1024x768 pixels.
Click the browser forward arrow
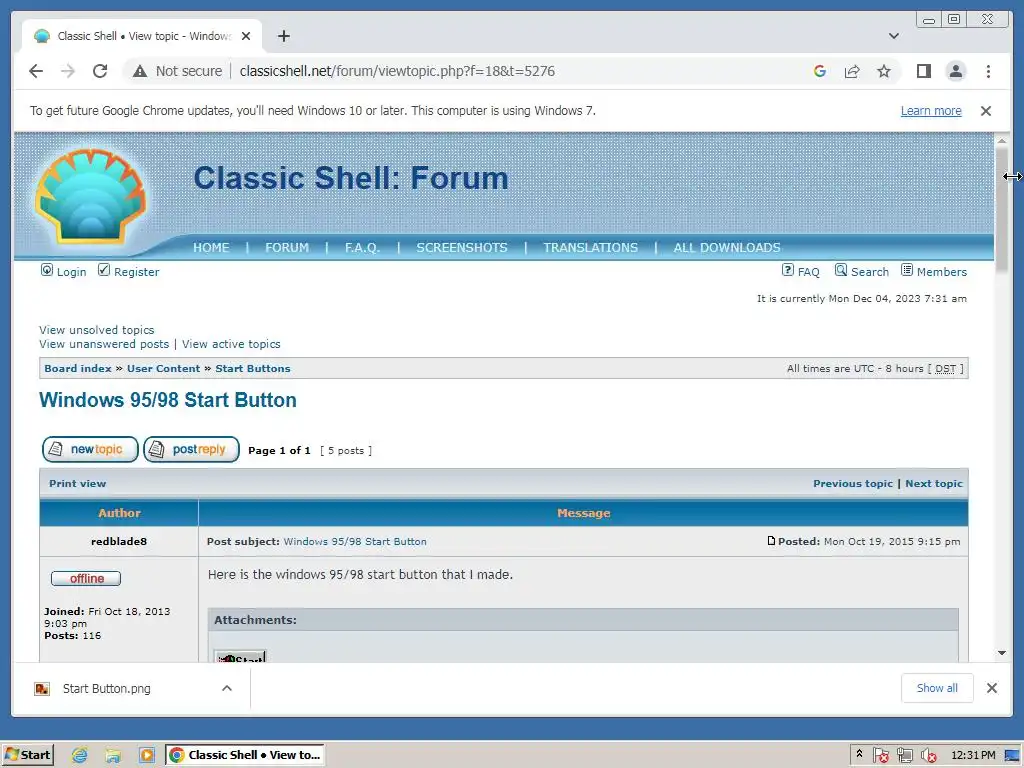click(x=68, y=71)
